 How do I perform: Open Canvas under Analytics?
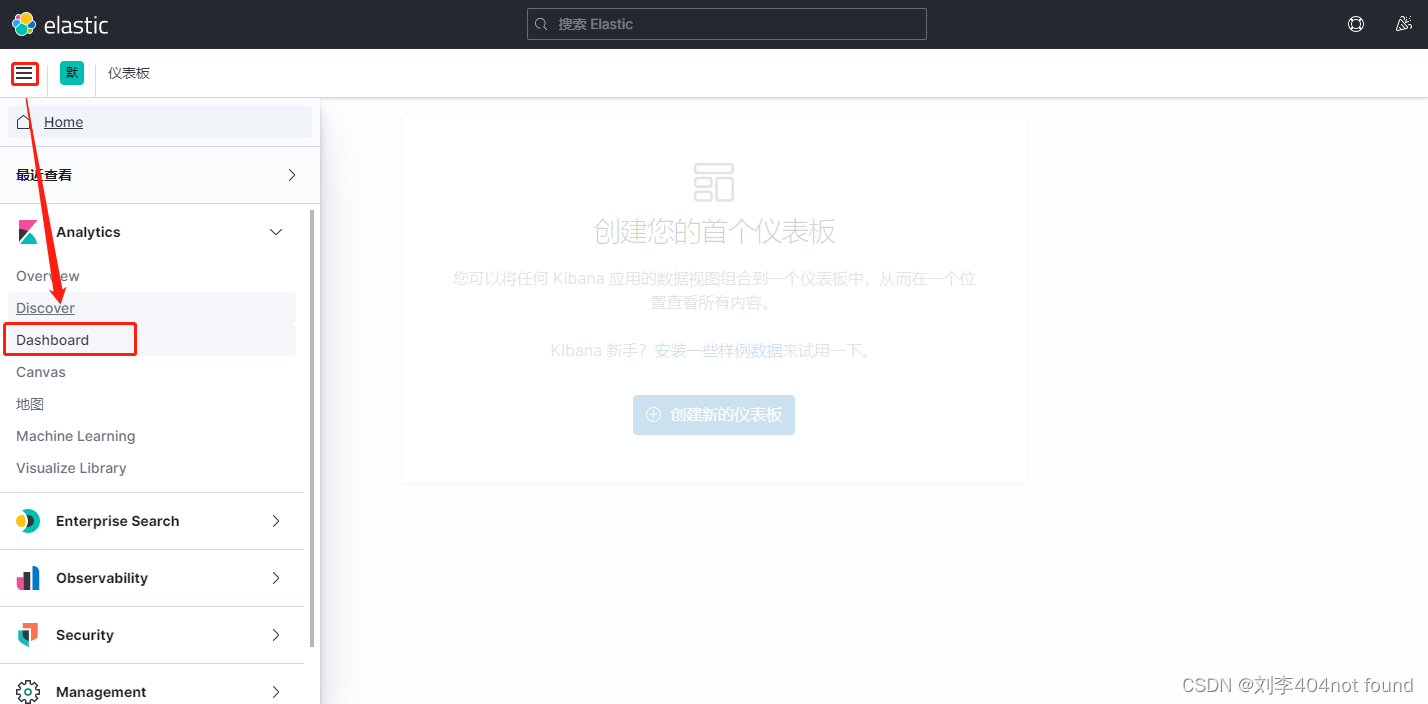coord(41,372)
